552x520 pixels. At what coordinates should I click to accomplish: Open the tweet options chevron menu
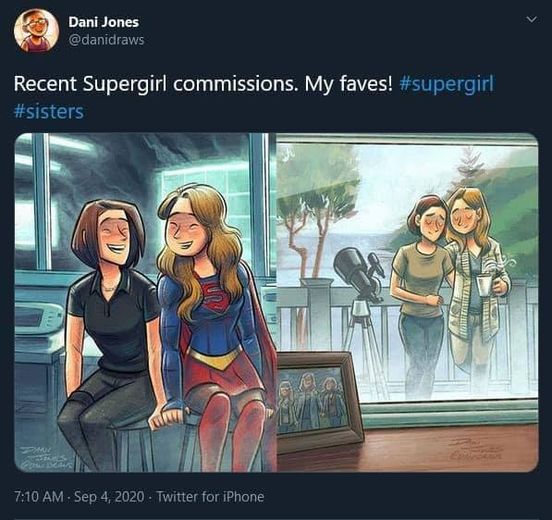point(531,19)
